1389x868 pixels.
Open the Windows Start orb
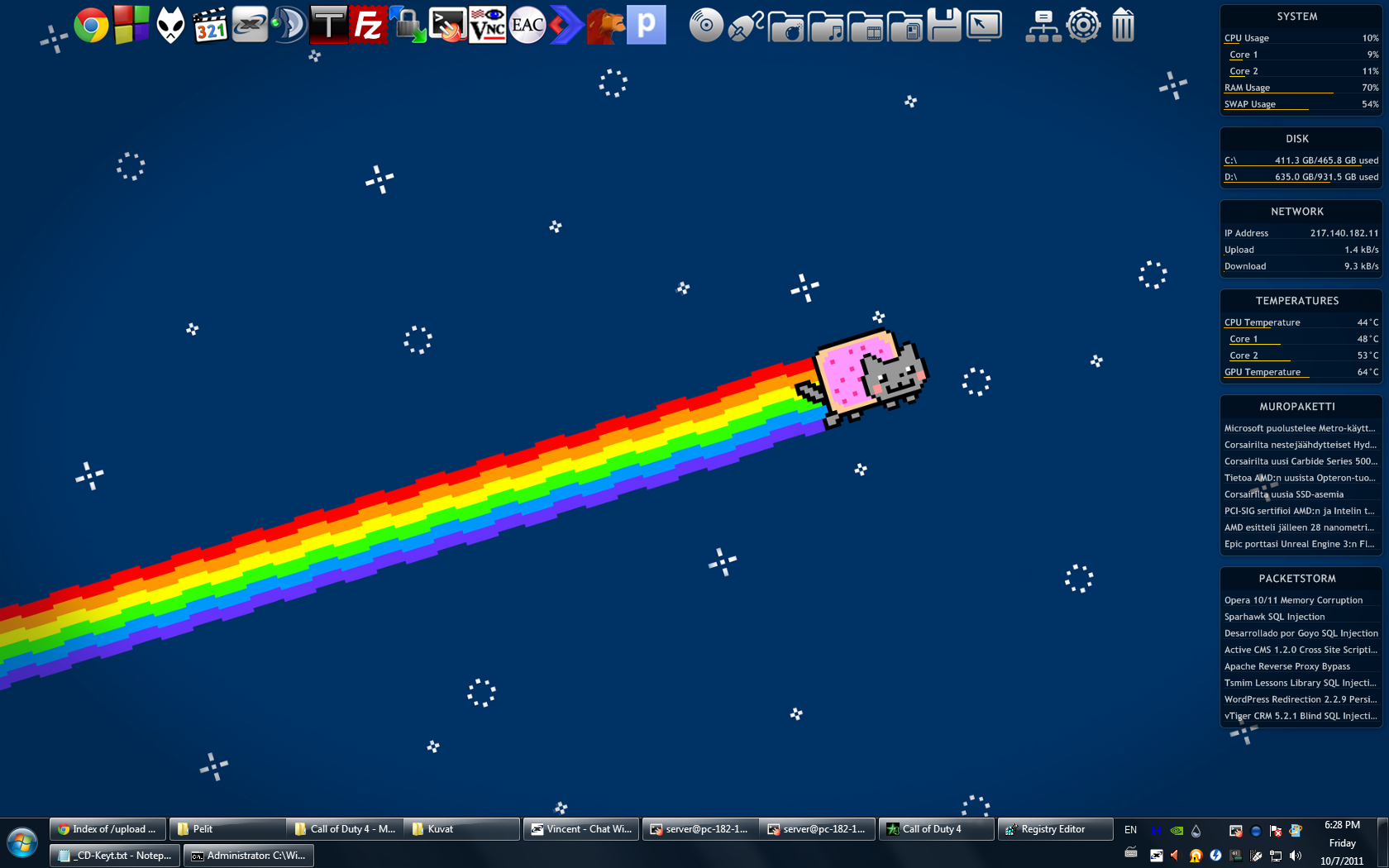(22, 844)
